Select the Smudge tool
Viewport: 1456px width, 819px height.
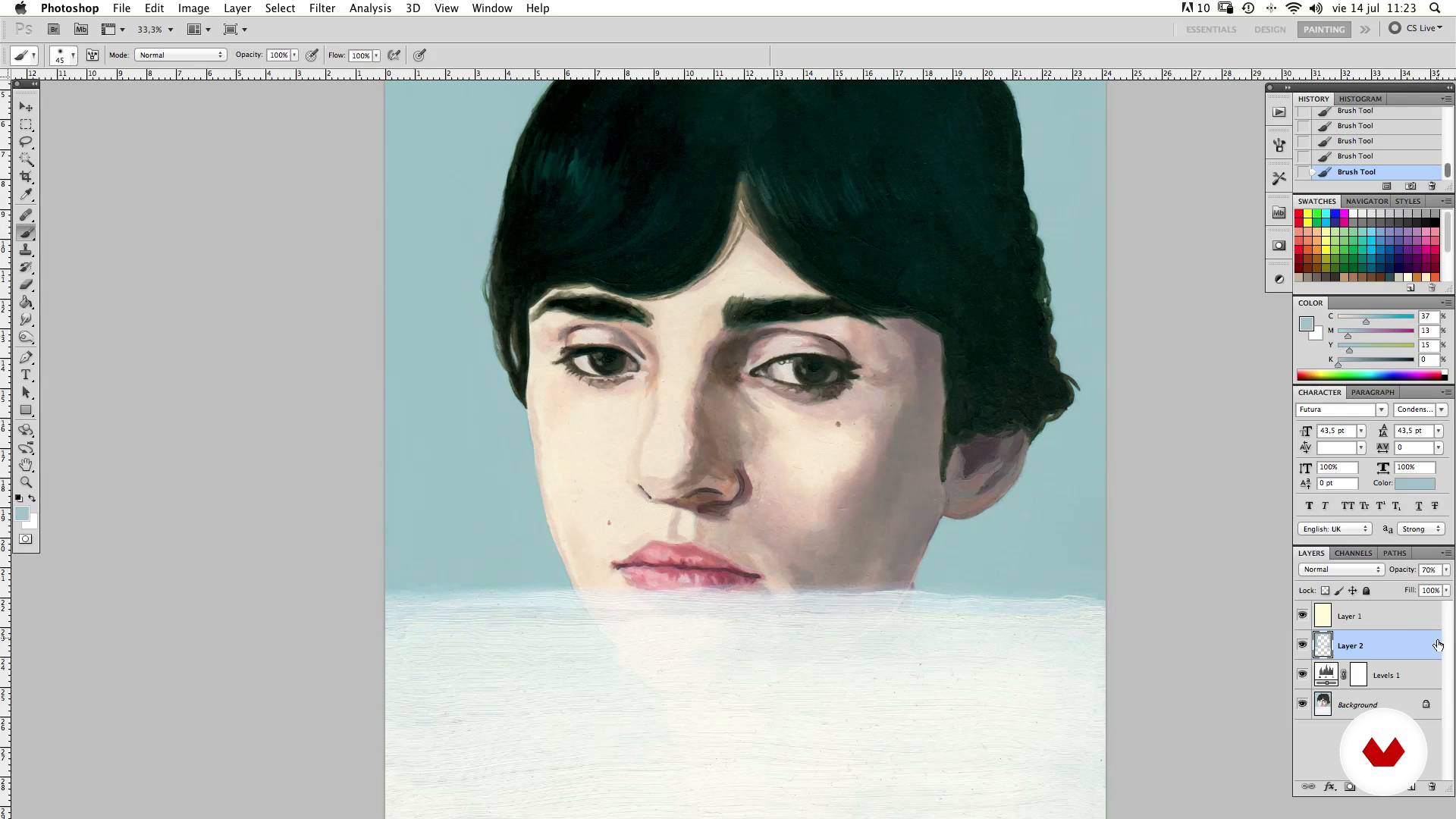click(26, 320)
